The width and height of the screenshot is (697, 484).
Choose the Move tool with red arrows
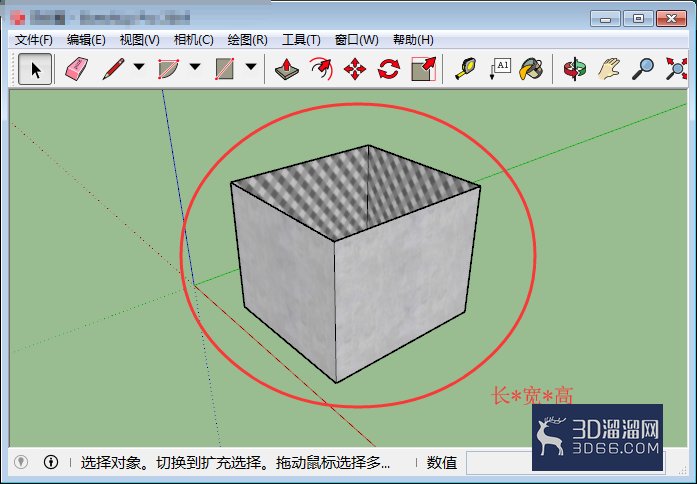pos(355,69)
